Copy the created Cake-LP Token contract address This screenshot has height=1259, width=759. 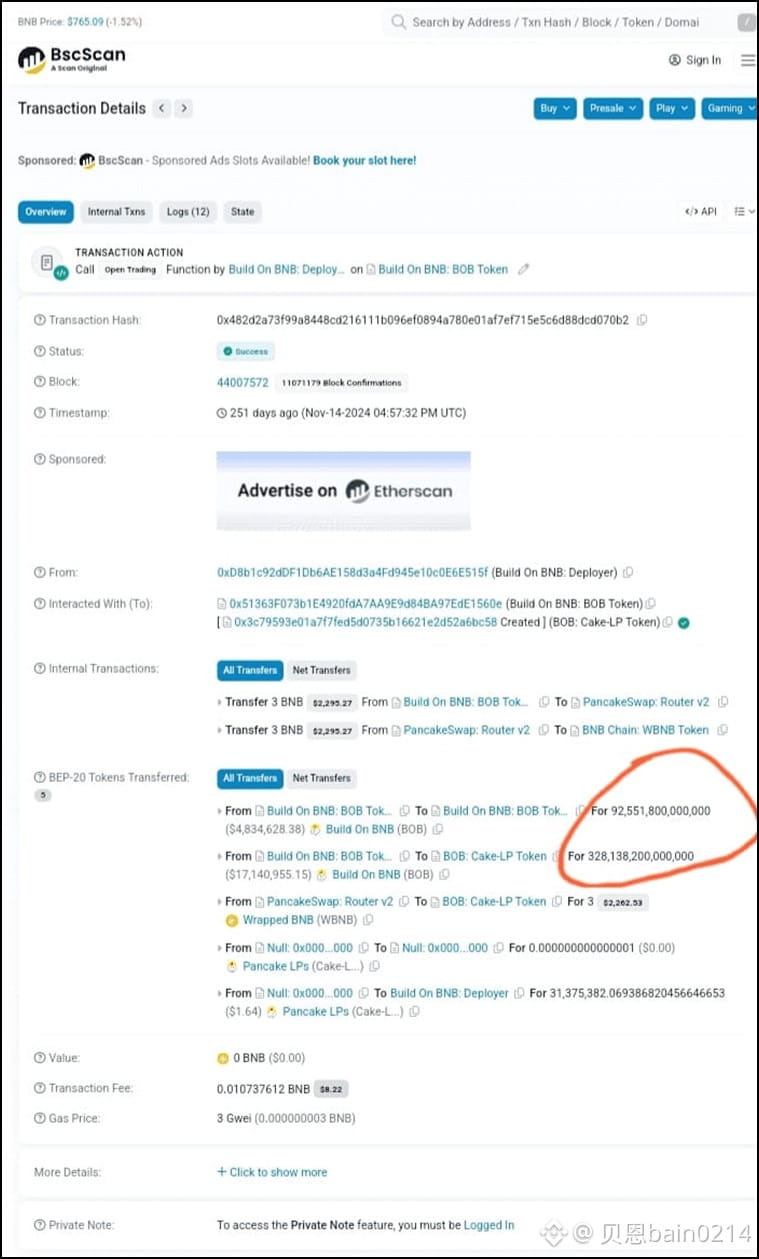[668, 622]
